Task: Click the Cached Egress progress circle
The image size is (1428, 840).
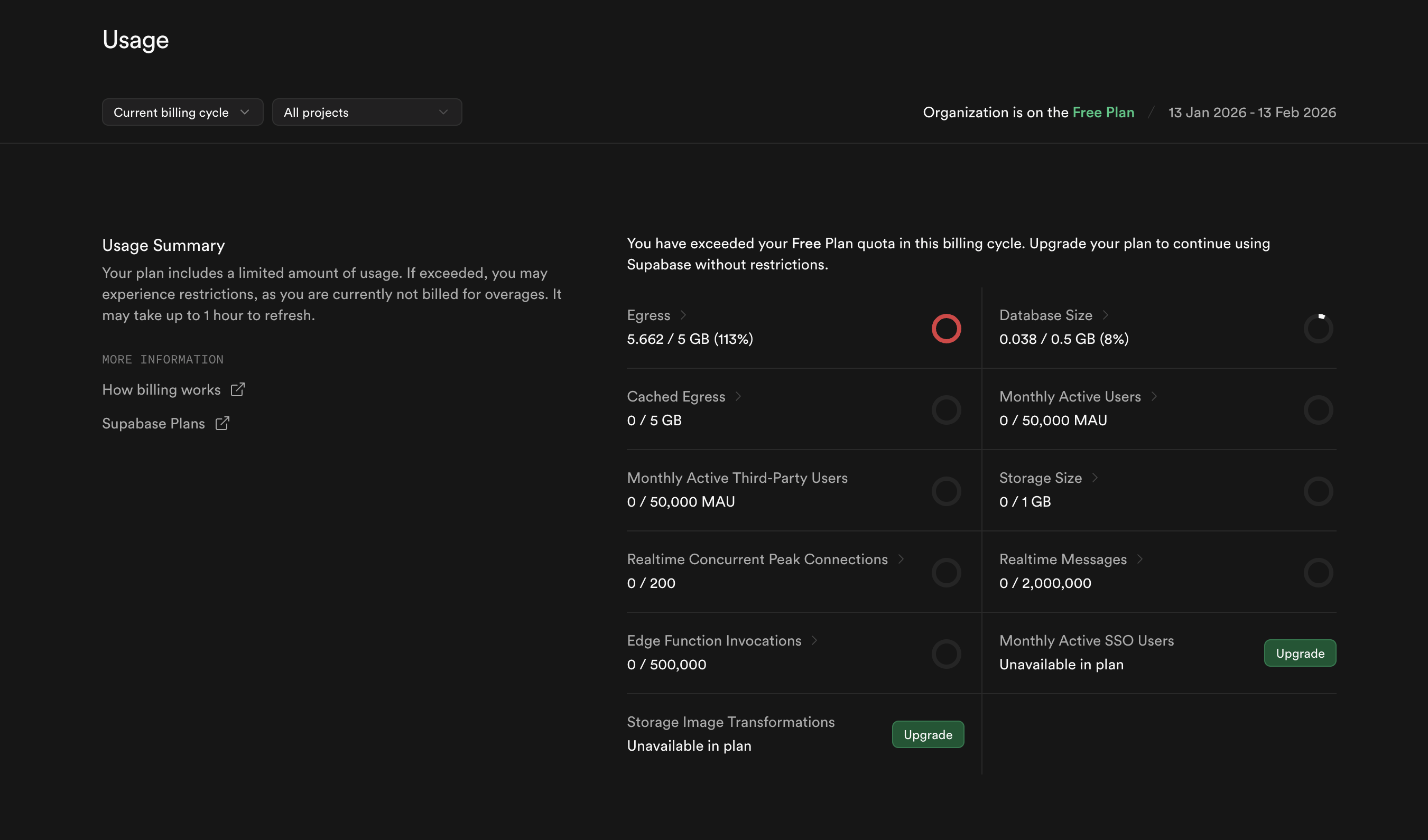Action: [x=947, y=409]
